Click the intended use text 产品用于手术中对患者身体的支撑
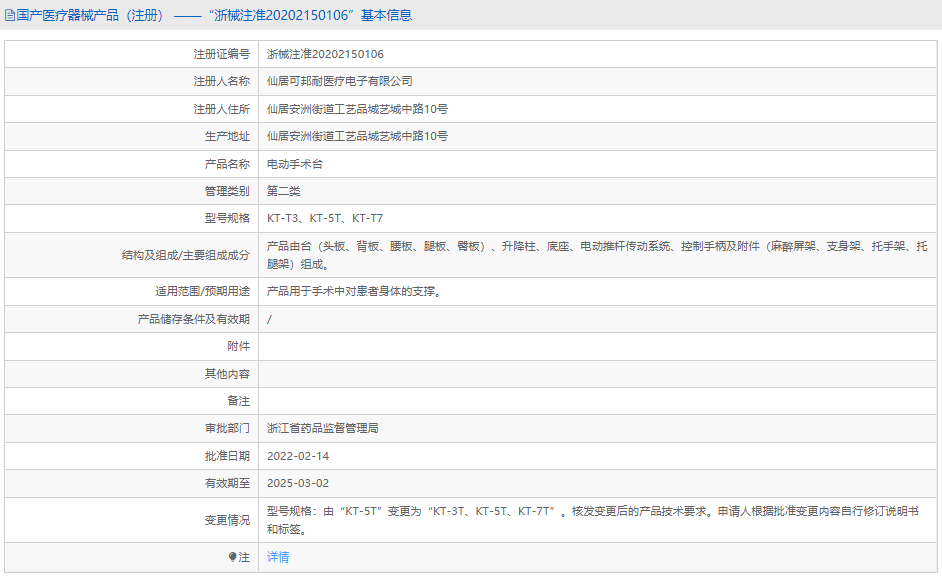Screen dimensions: 942x576 click(354, 291)
